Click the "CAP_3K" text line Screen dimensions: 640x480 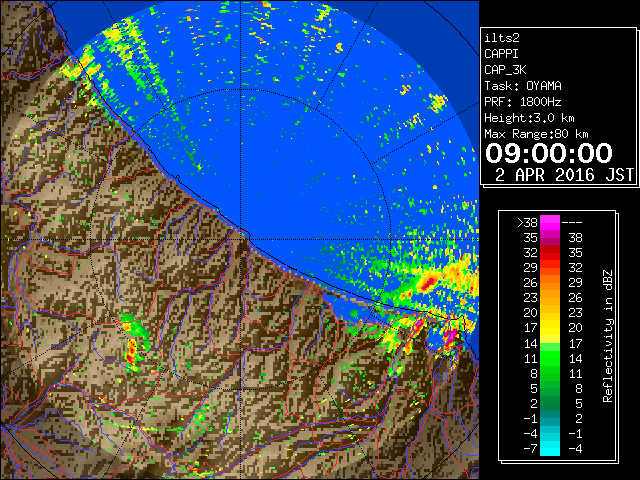point(505,70)
